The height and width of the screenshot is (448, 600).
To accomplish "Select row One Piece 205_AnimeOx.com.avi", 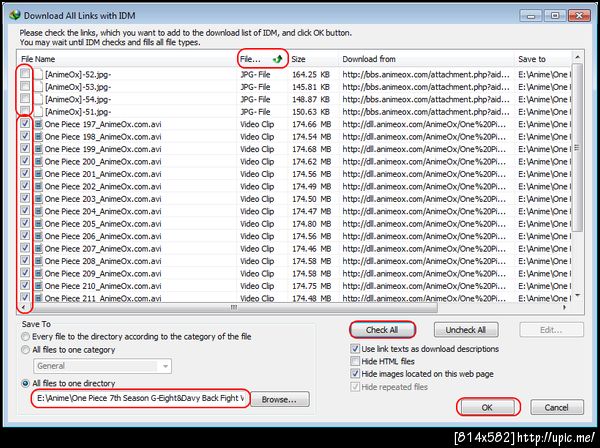I will tap(294, 223).
